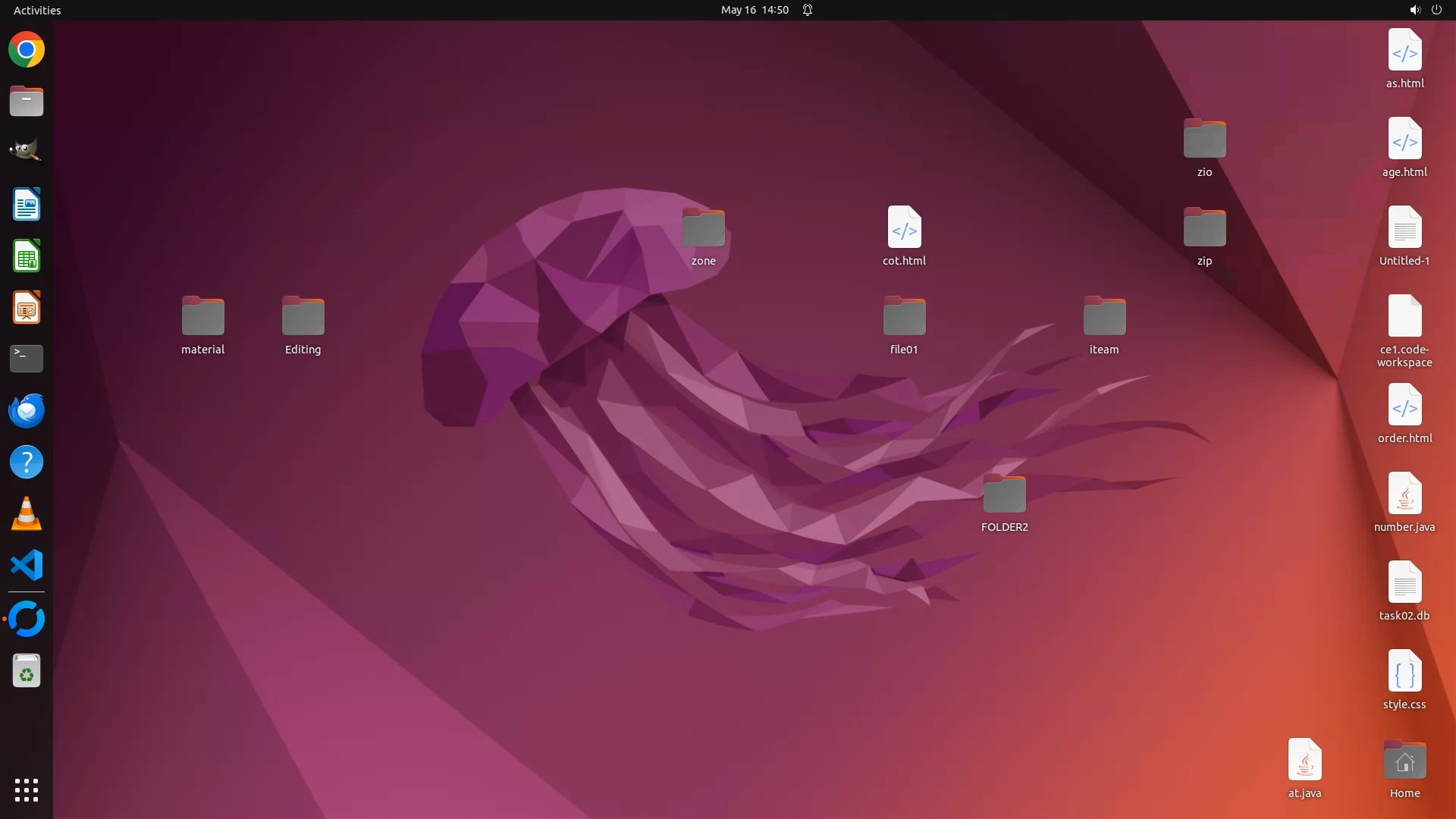
Task: Click the volume speaker icon
Action: click(x=1414, y=10)
